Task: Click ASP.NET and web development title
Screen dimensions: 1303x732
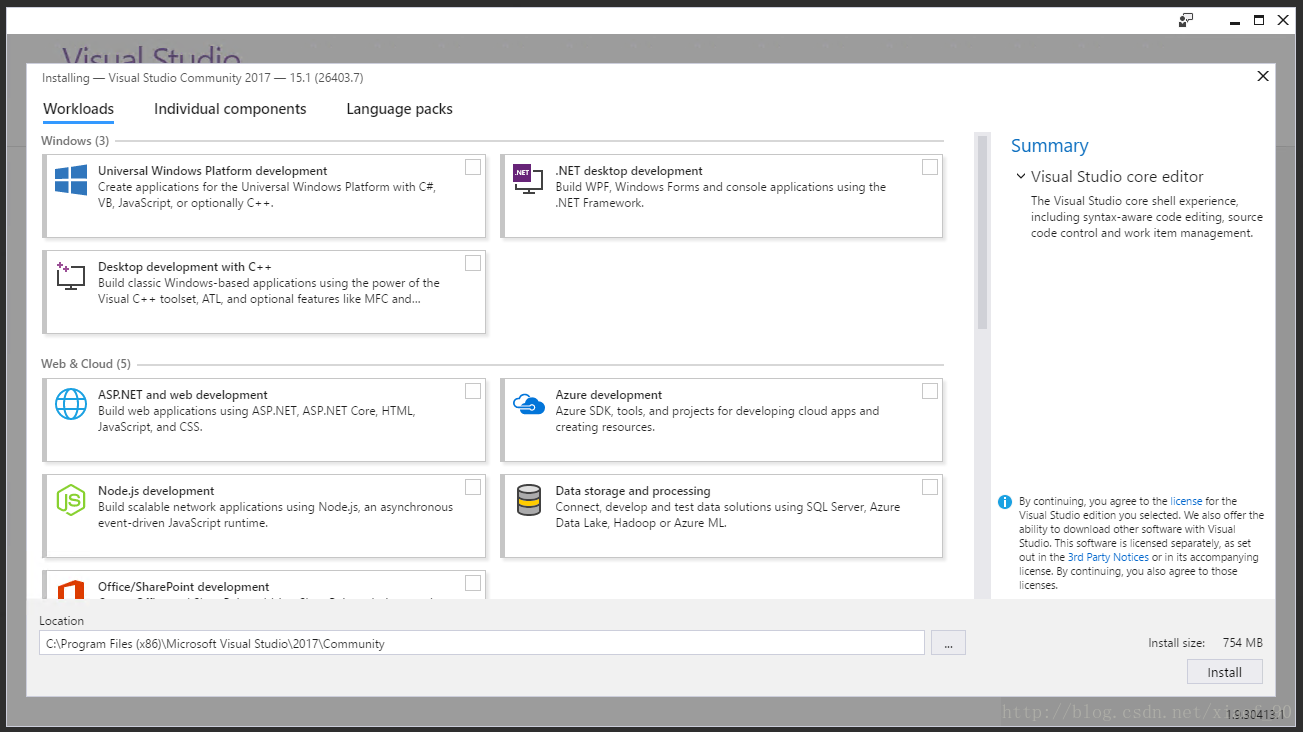Action: coord(183,395)
